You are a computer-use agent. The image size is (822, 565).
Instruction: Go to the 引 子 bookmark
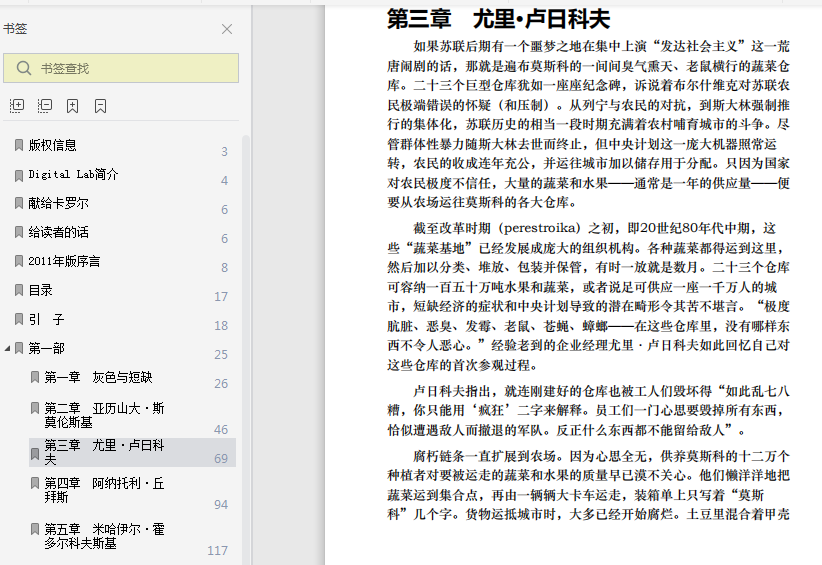click(x=46, y=319)
